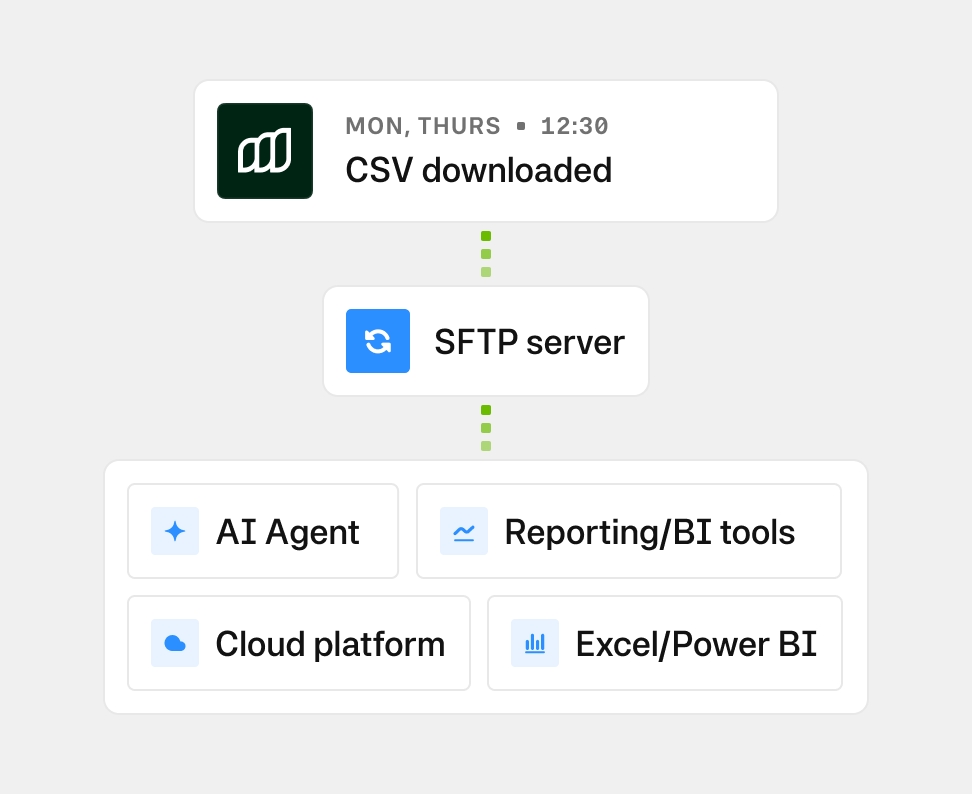
Task: Click the Excel/Power BI bar chart icon
Action: point(535,643)
